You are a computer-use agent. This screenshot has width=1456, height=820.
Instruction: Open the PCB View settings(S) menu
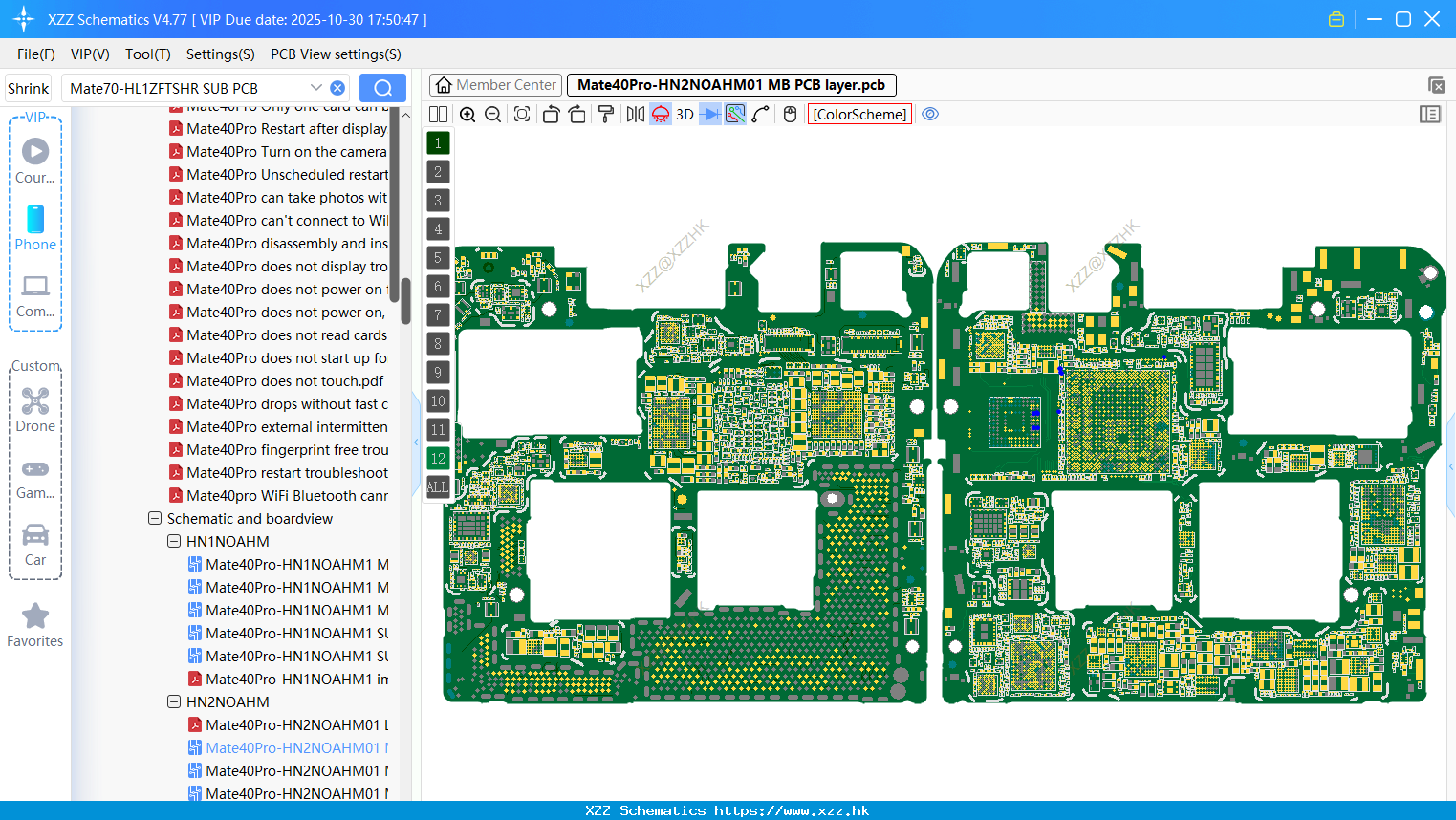(x=336, y=54)
